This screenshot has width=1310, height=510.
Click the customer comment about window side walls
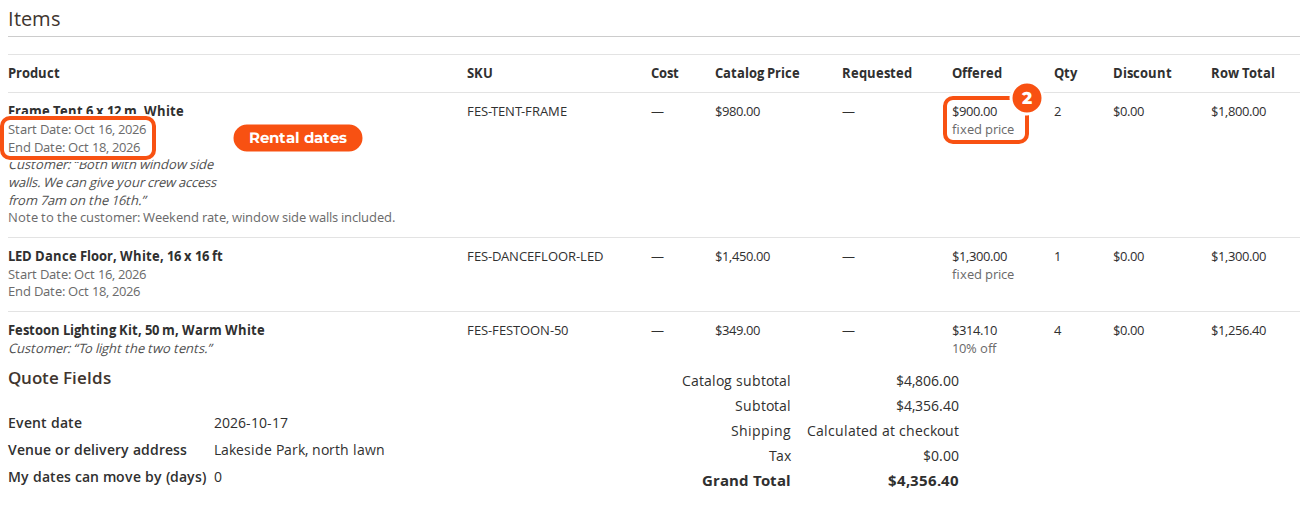tap(112, 182)
